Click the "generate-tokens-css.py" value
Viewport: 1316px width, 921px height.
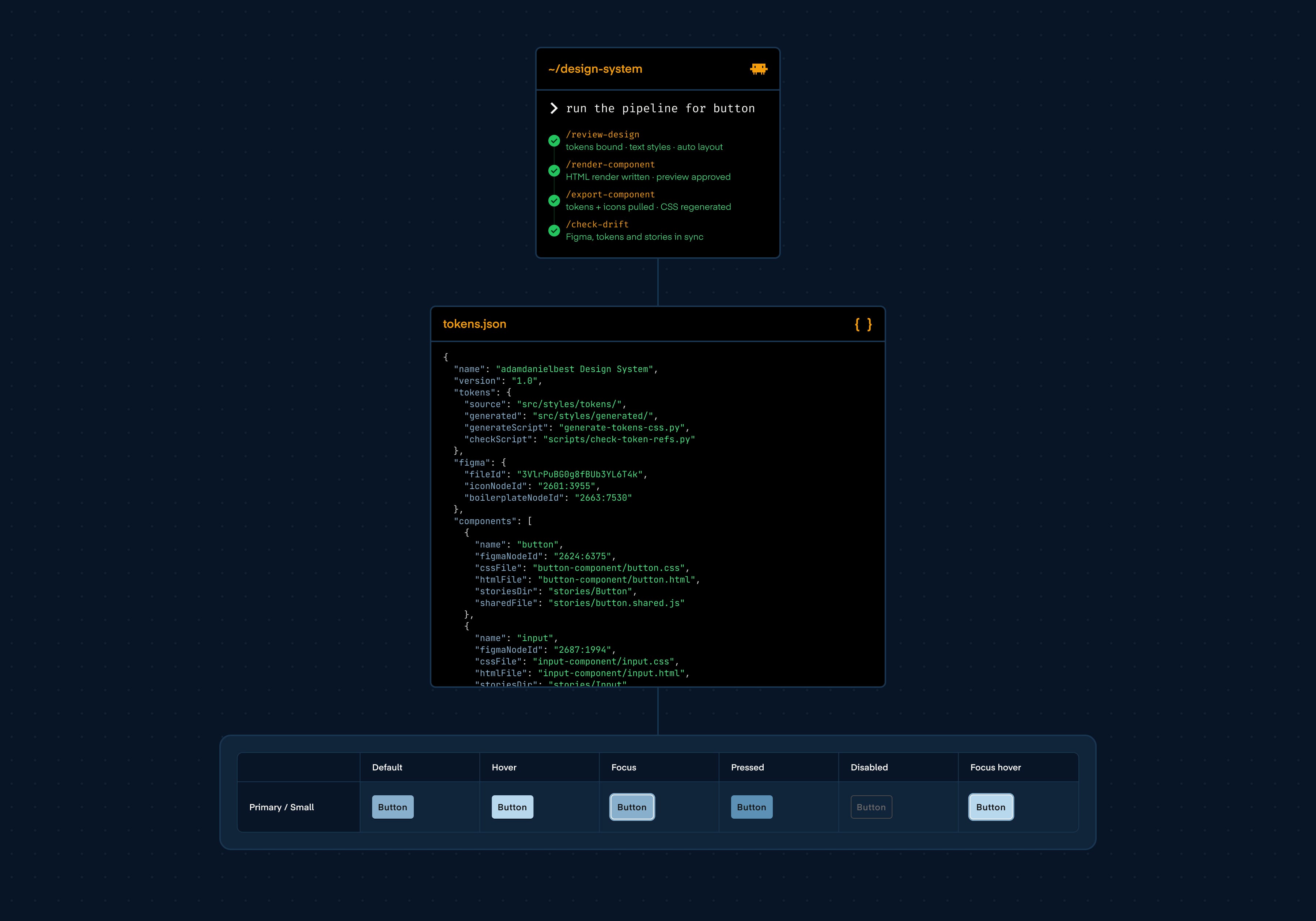tap(622, 428)
